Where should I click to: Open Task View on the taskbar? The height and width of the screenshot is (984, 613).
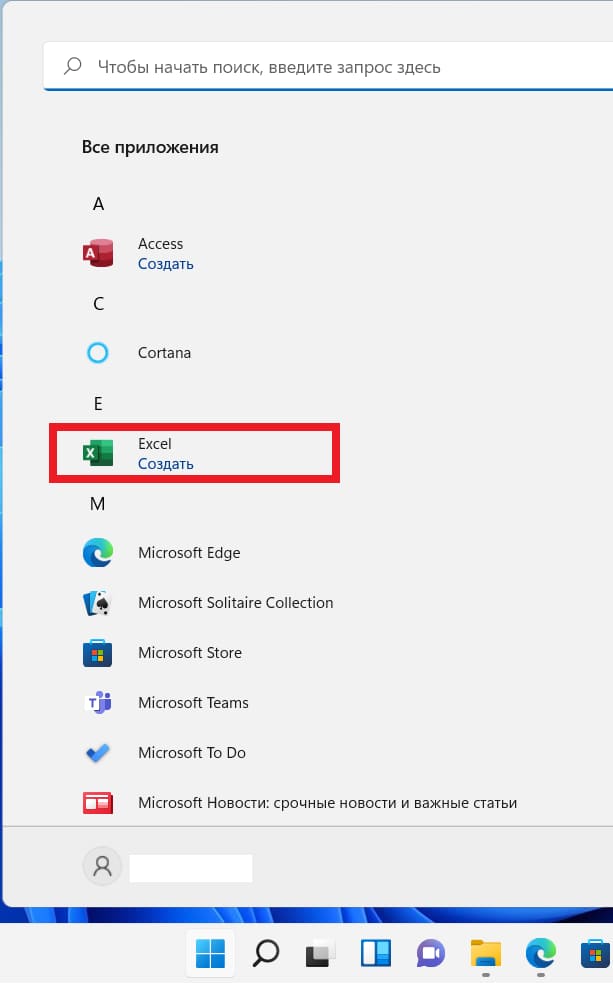tap(320, 954)
